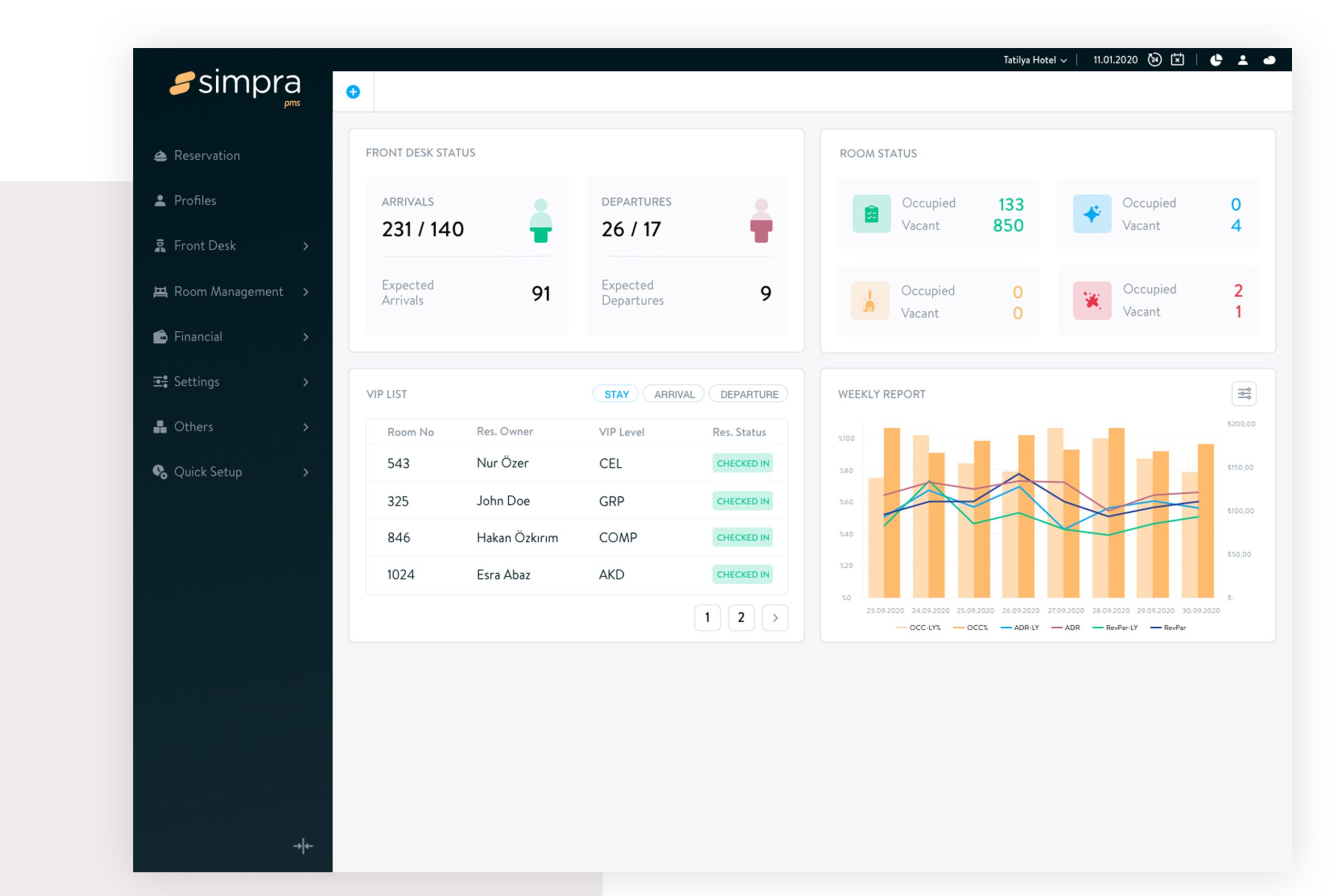
Task: Open the pie chart reports icon
Action: tap(1216, 60)
